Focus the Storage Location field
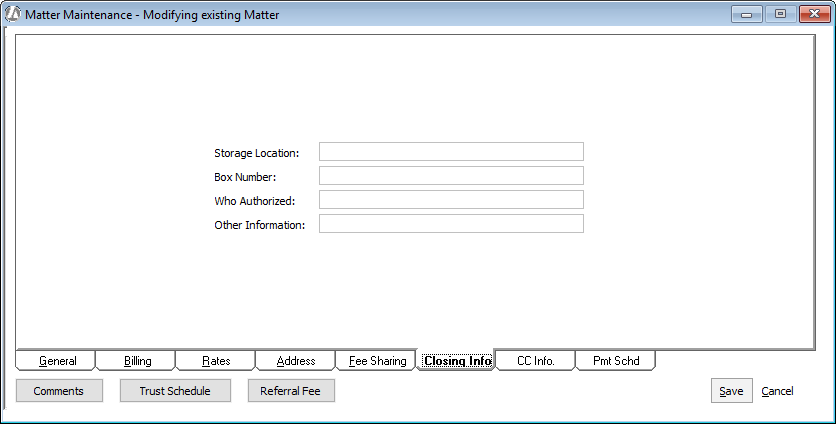This screenshot has width=836, height=424. coord(451,151)
